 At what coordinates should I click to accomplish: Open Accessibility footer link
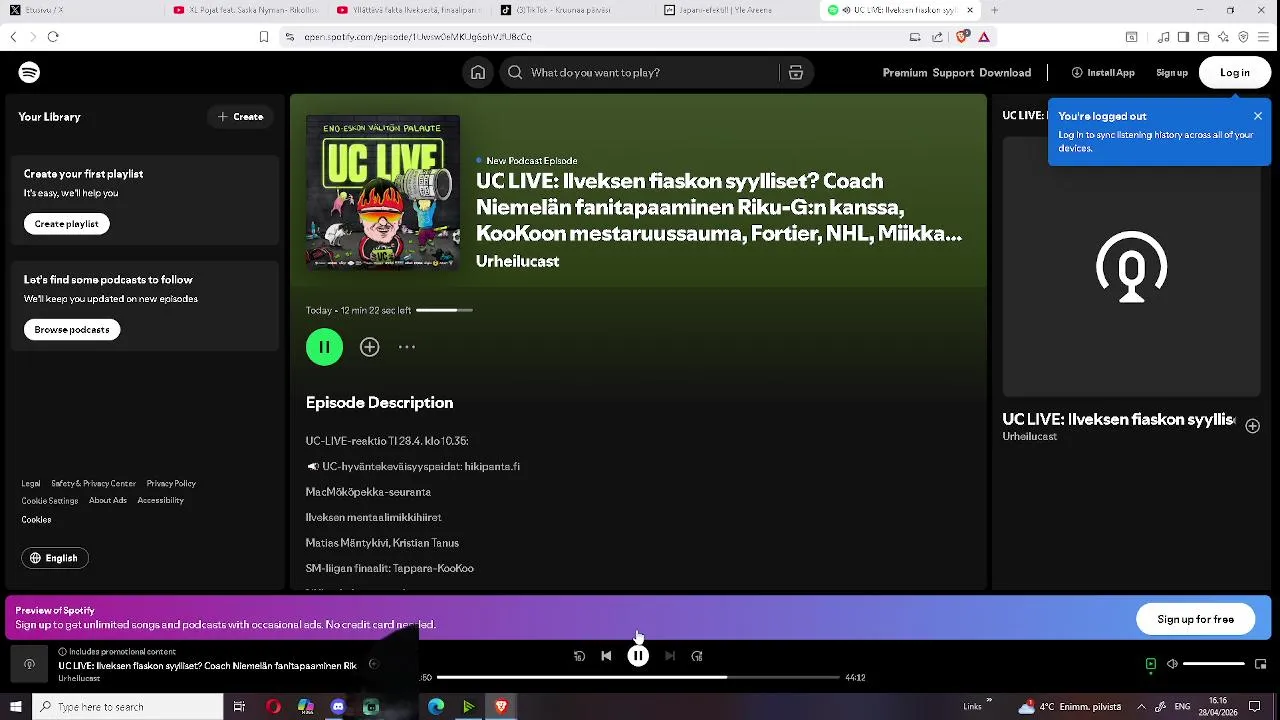160,500
